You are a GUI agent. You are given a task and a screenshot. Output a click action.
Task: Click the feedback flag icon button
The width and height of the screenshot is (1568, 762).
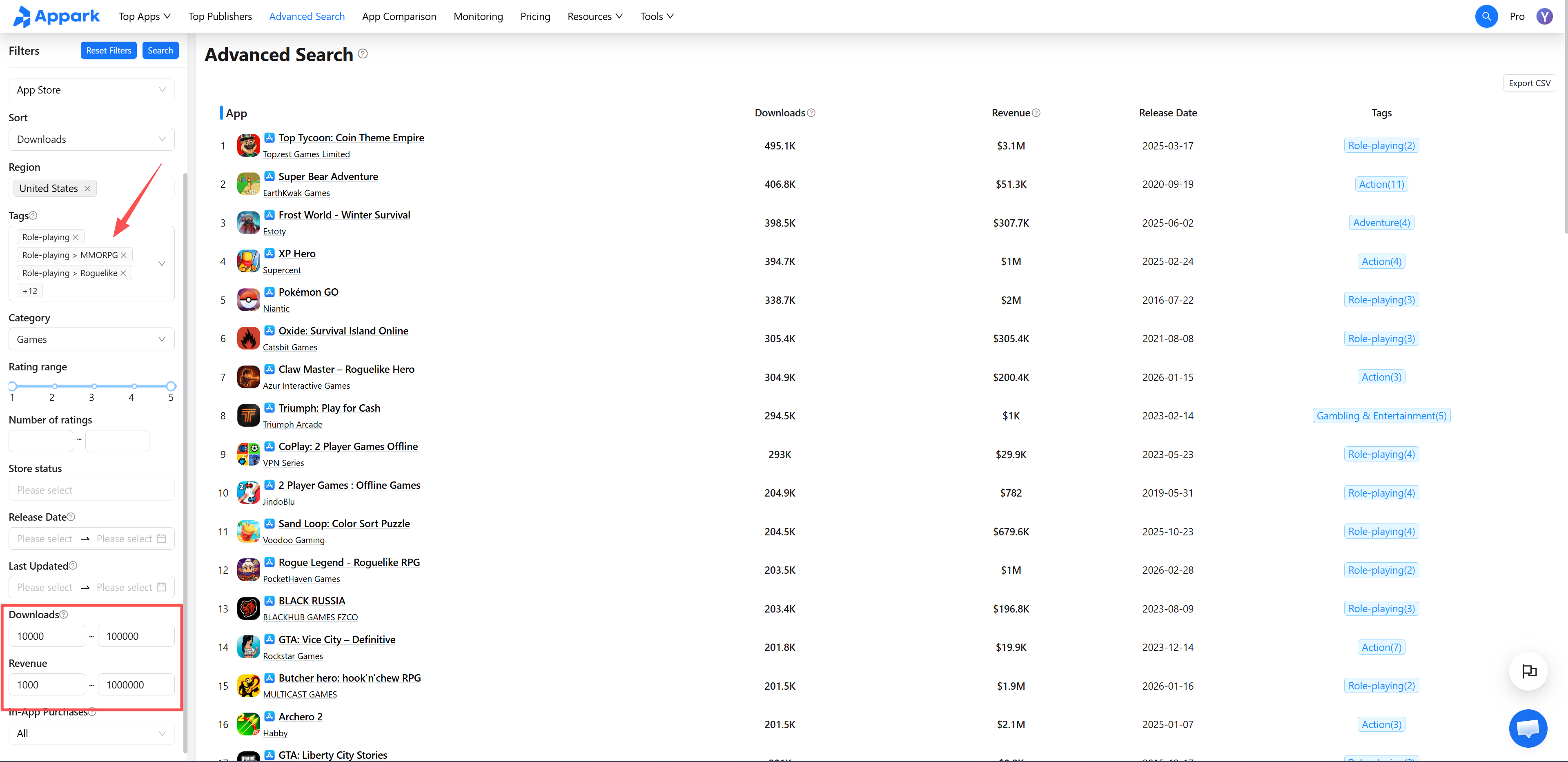[x=1528, y=671]
